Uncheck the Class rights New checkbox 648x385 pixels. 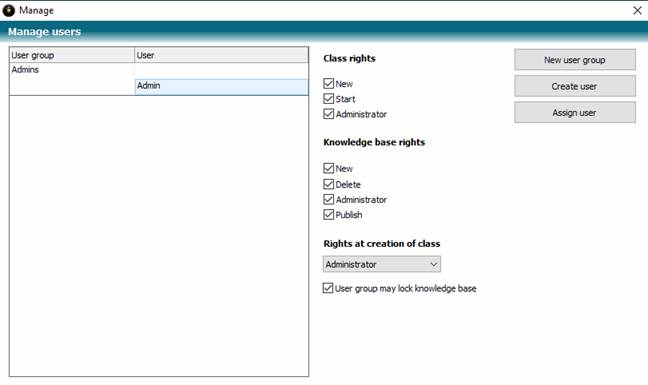click(329, 84)
